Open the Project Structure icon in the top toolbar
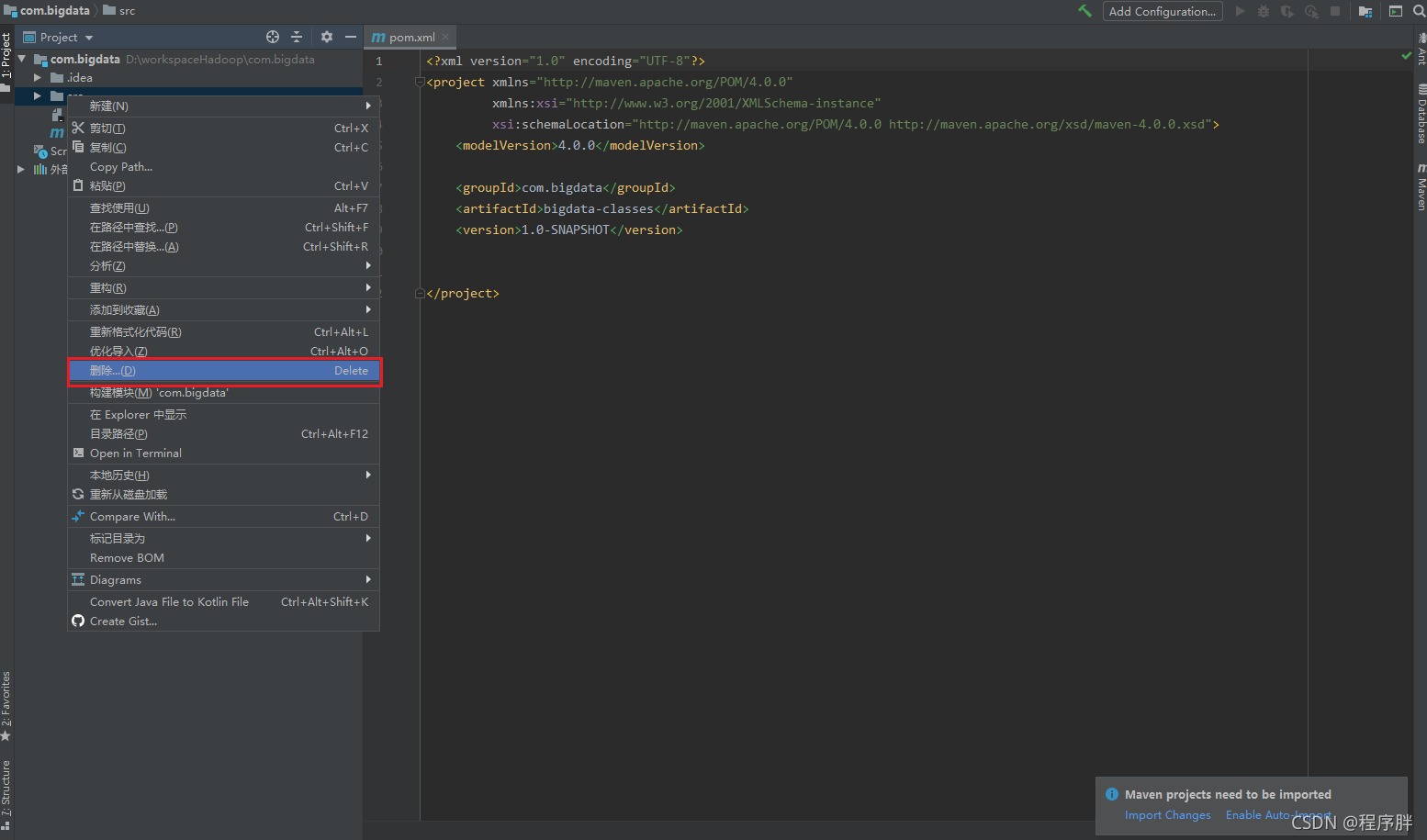 pos(1365,11)
